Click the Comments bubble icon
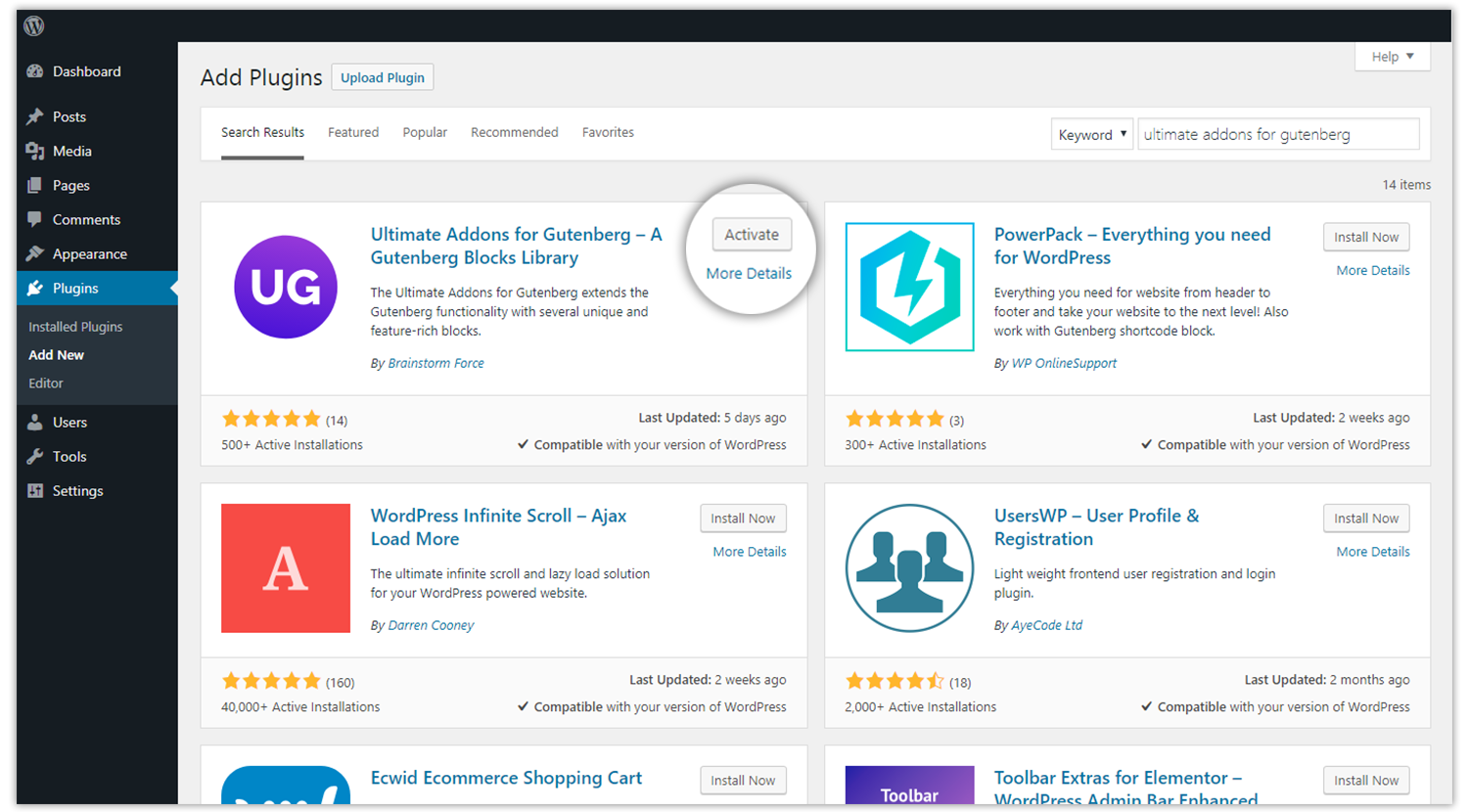1468x812 pixels. point(35,219)
